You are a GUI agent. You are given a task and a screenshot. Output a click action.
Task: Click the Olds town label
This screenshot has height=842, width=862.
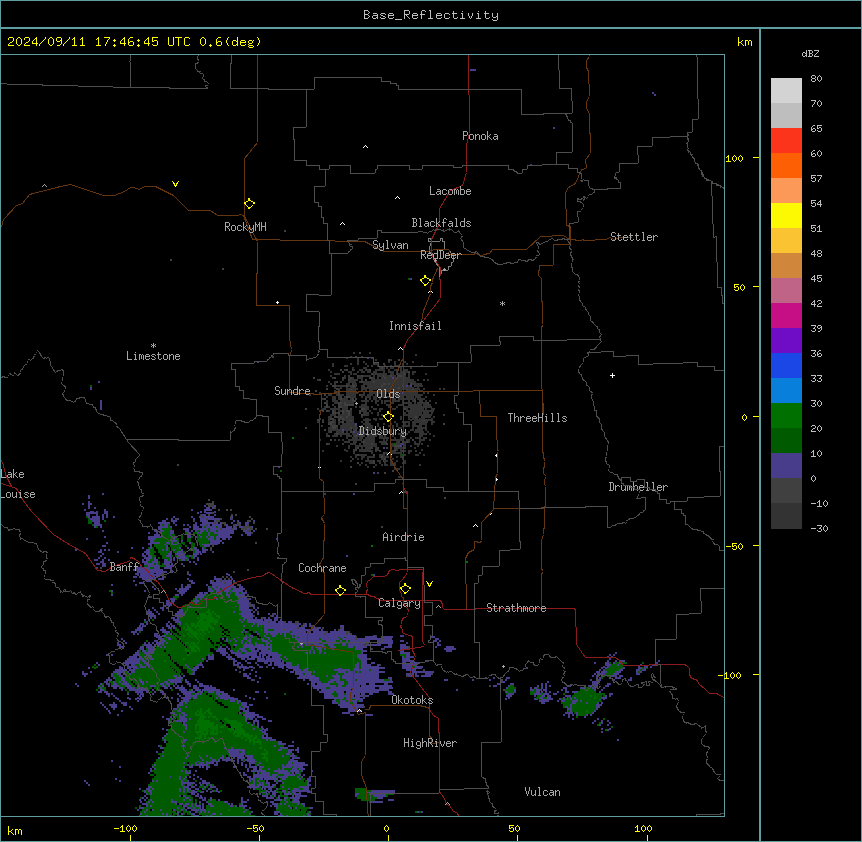click(x=388, y=394)
